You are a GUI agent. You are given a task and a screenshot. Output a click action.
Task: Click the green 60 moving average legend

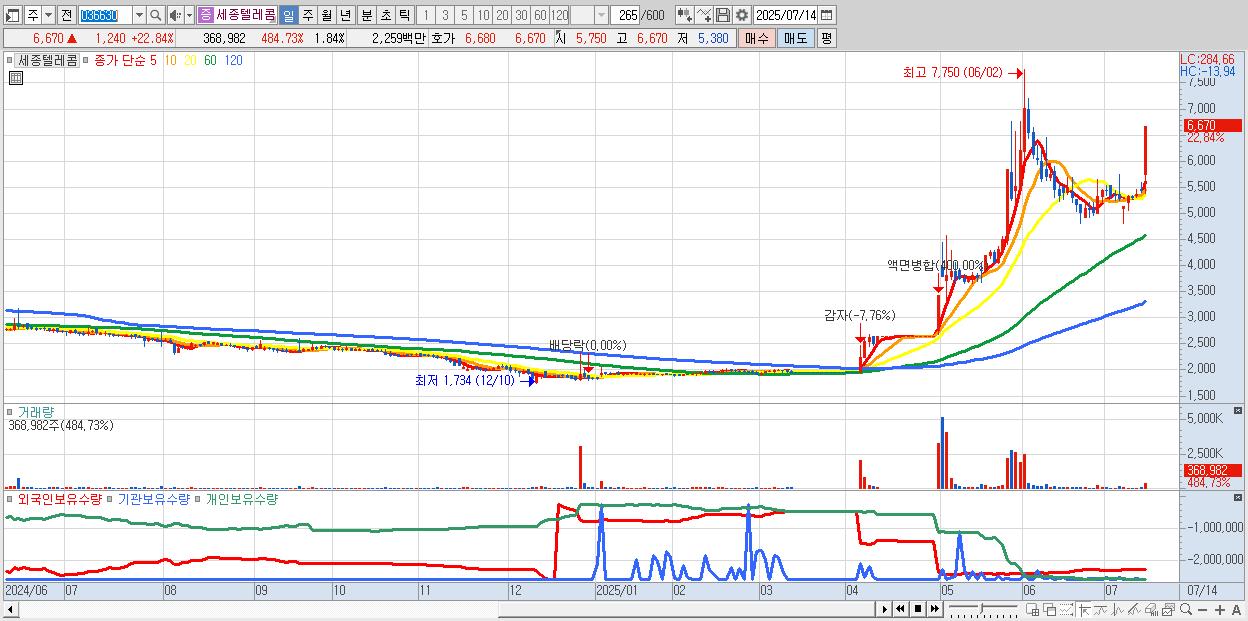tap(210, 60)
